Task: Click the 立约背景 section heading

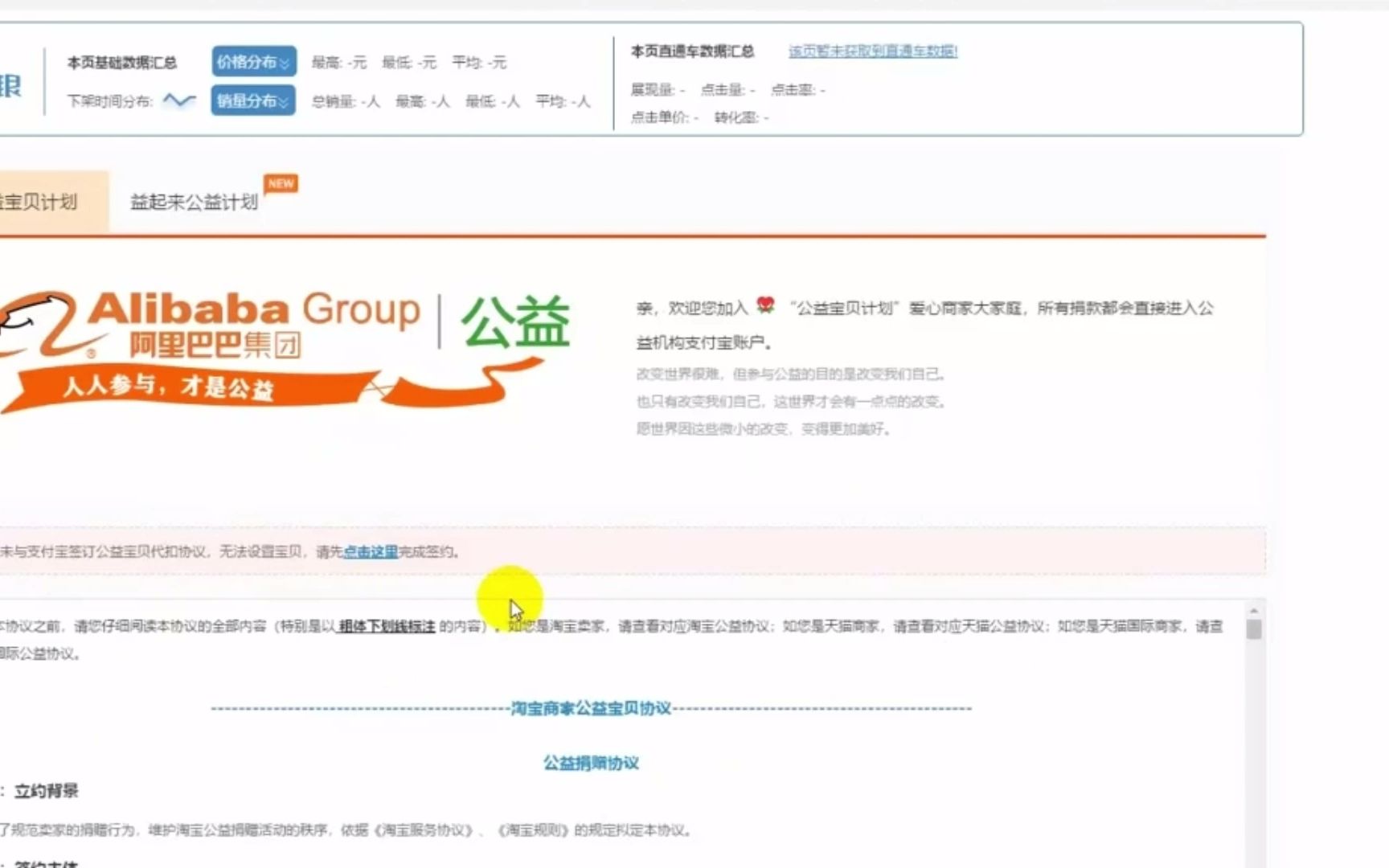Action: coord(46,791)
